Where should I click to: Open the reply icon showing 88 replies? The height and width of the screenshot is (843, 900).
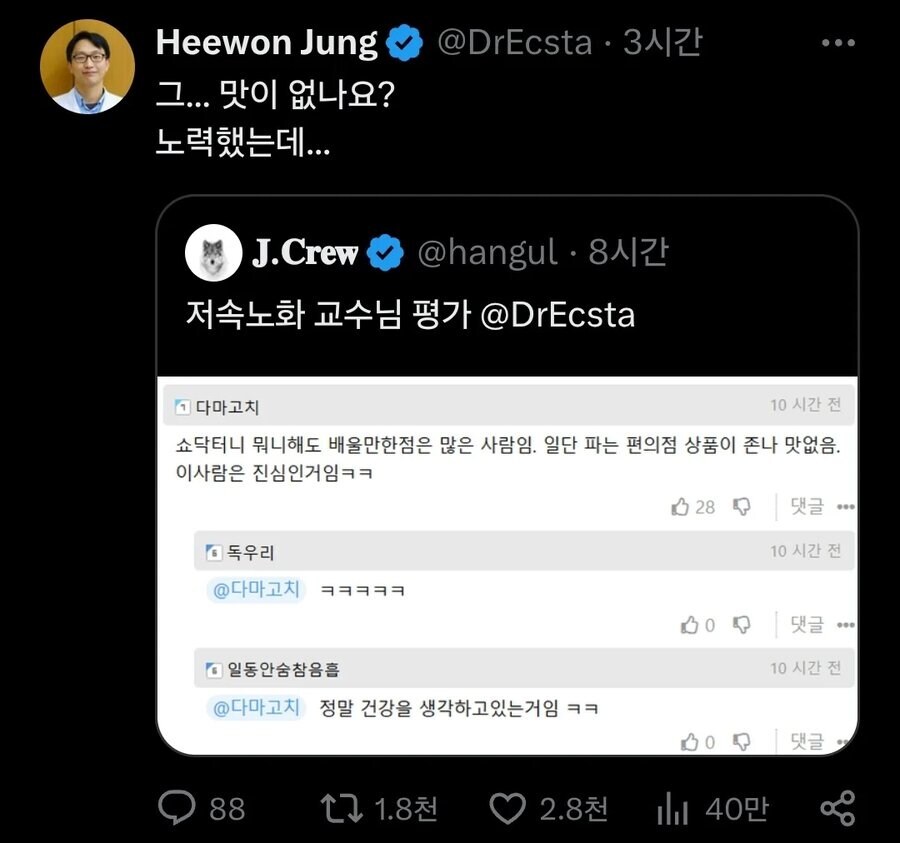175,808
